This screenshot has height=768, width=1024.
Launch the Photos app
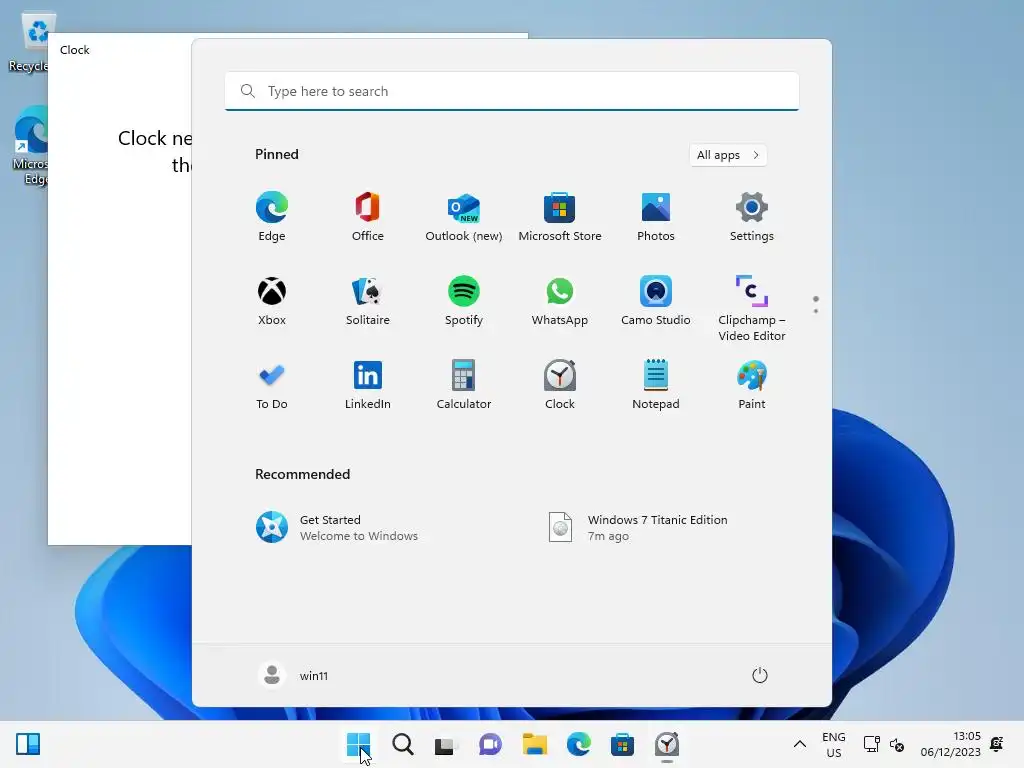point(656,217)
